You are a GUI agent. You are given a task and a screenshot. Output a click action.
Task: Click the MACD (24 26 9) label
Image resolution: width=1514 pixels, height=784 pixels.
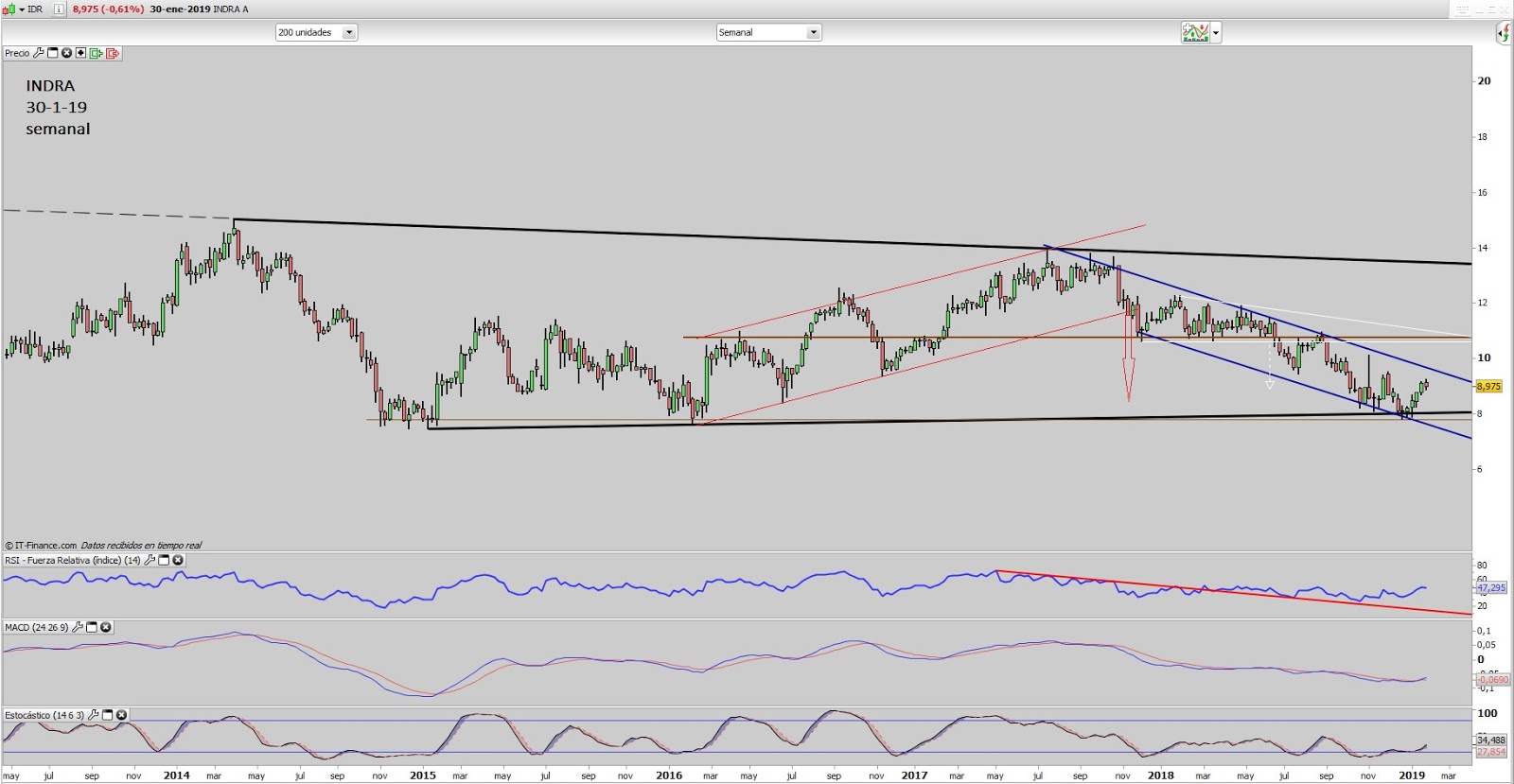click(x=37, y=627)
